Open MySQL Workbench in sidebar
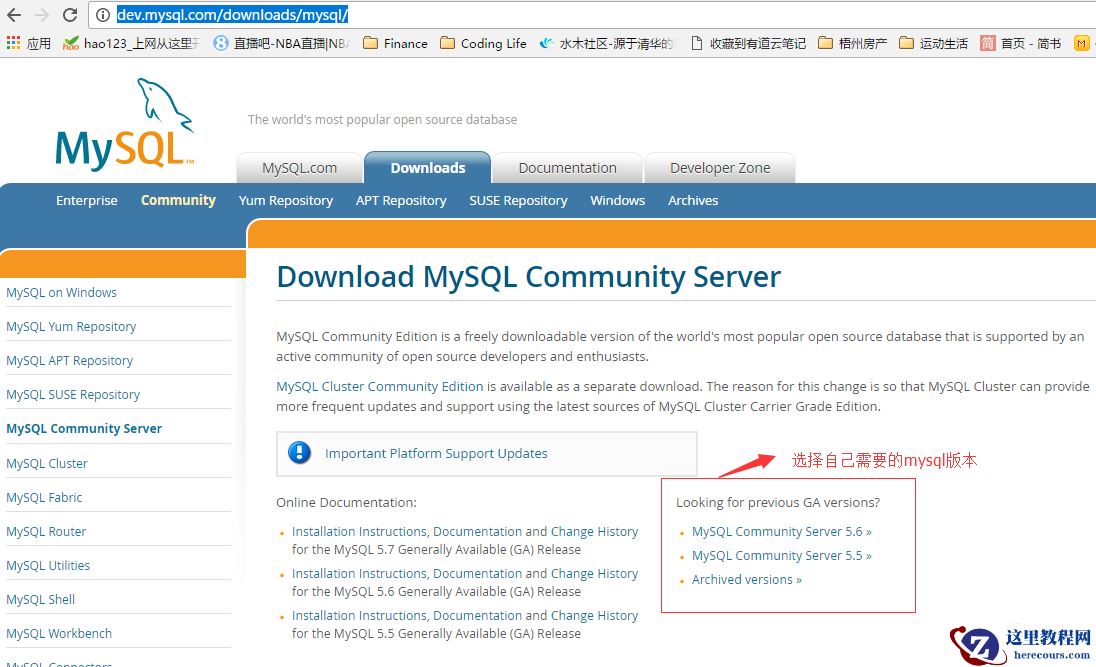 click(59, 633)
